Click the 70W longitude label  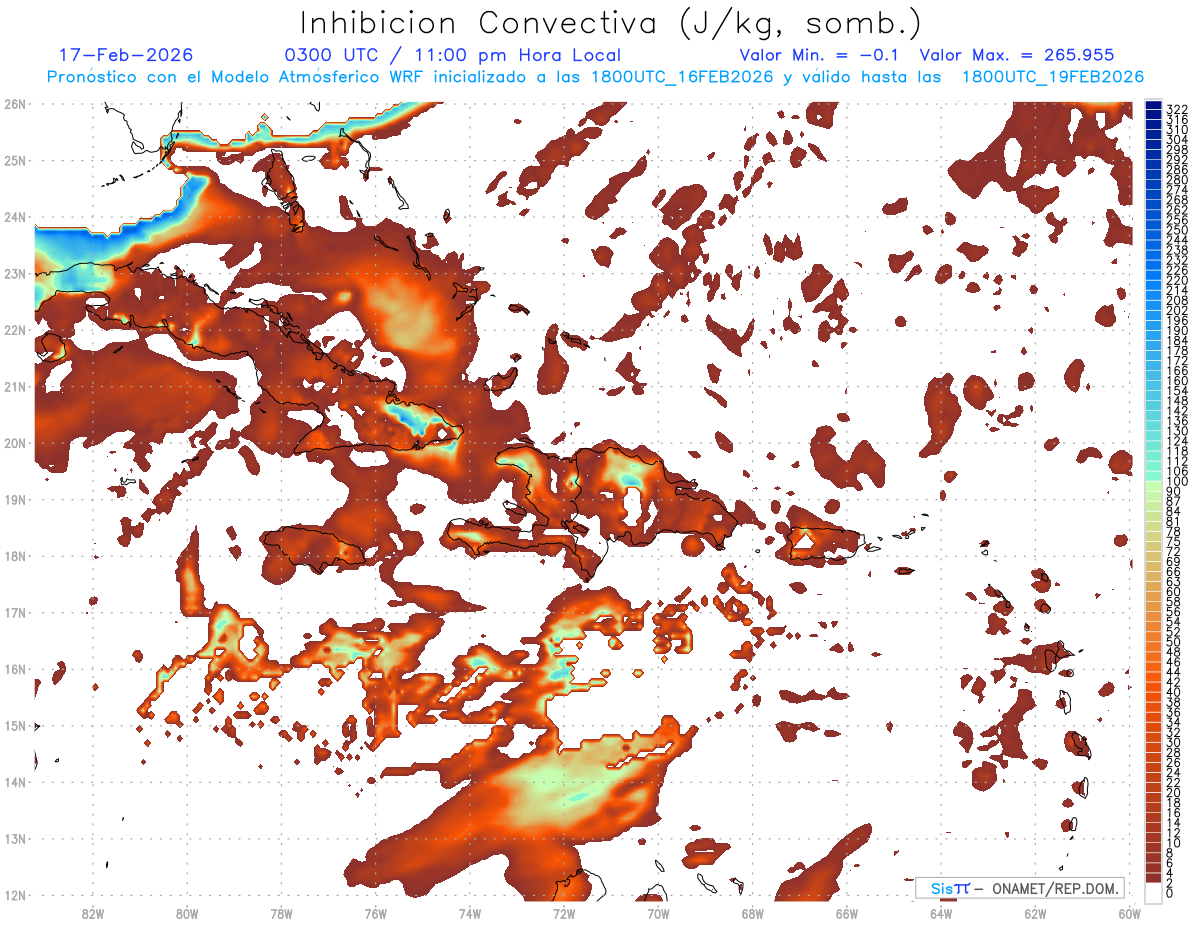point(658,913)
